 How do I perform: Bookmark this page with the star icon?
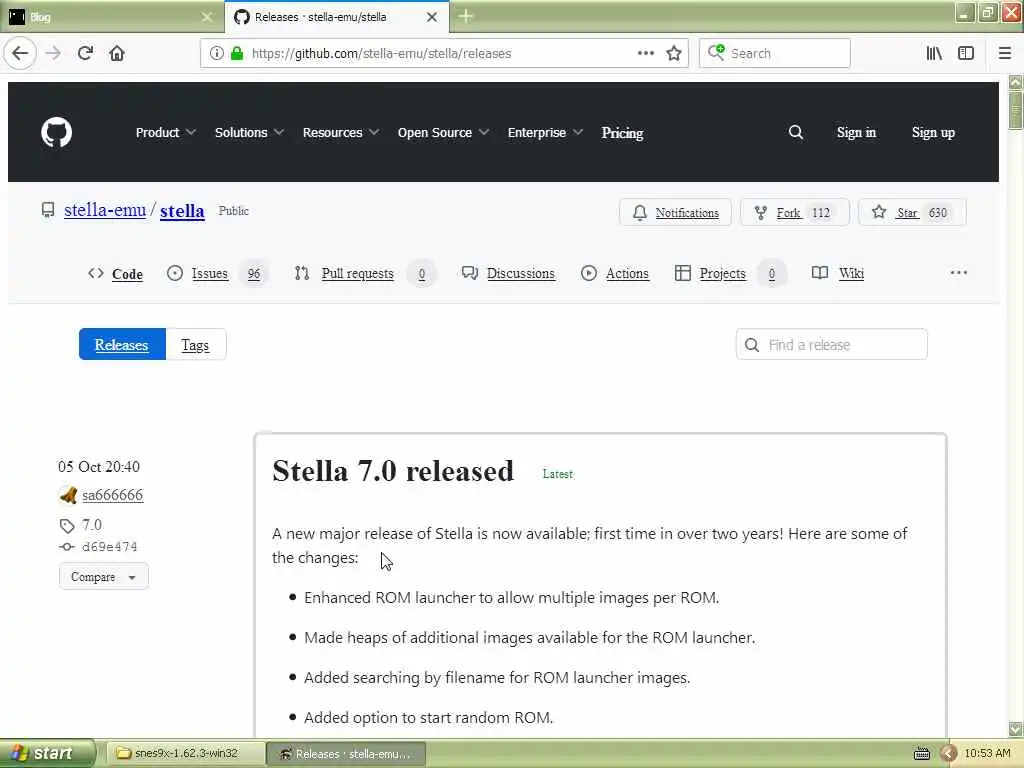[674, 53]
